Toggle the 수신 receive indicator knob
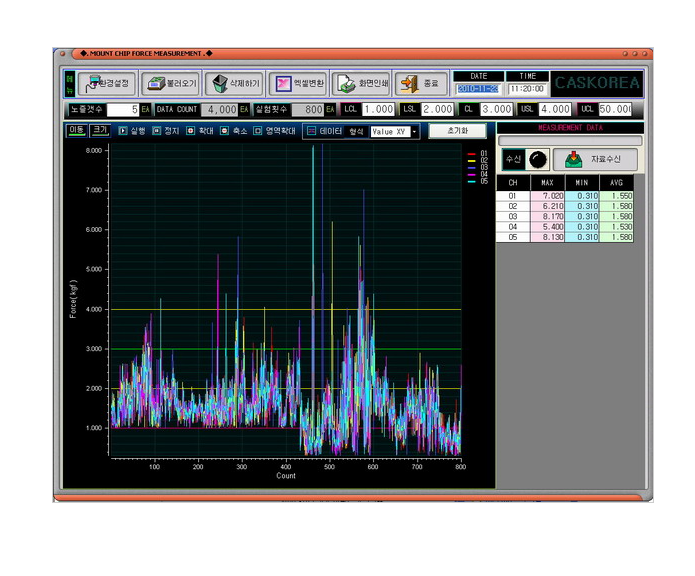This screenshot has height=576, width=695. click(x=538, y=160)
